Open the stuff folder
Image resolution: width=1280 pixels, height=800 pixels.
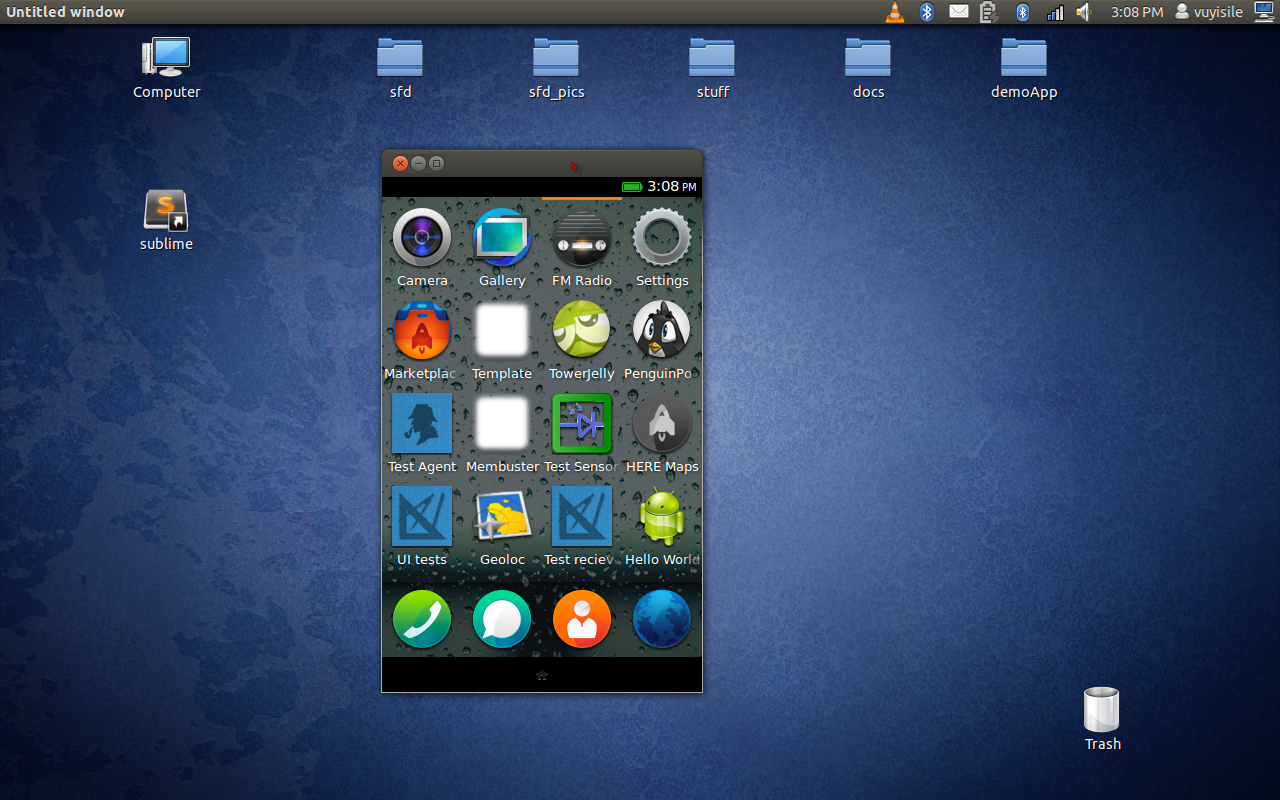(712, 68)
